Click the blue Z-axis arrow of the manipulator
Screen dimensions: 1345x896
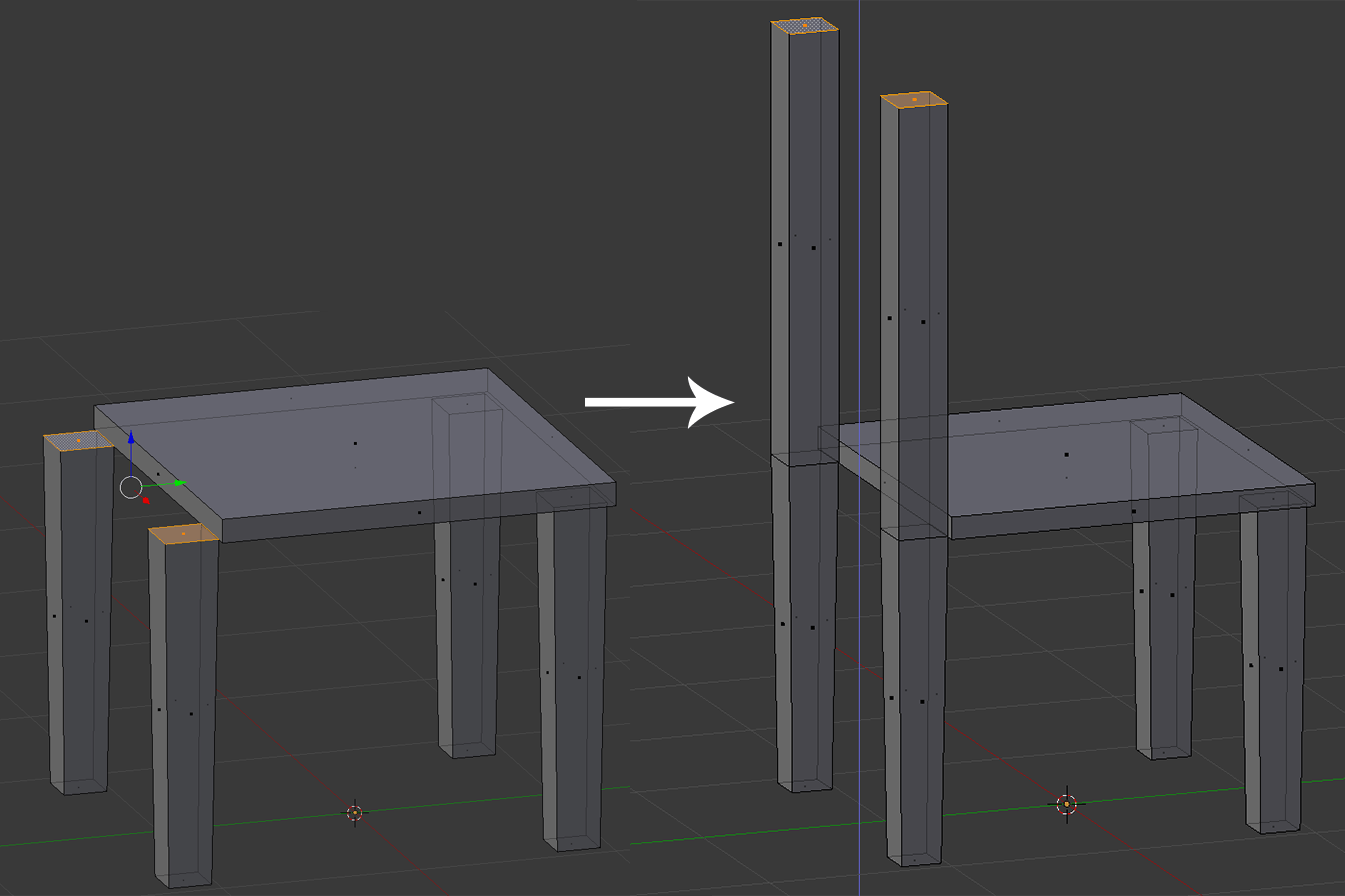(x=131, y=441)
